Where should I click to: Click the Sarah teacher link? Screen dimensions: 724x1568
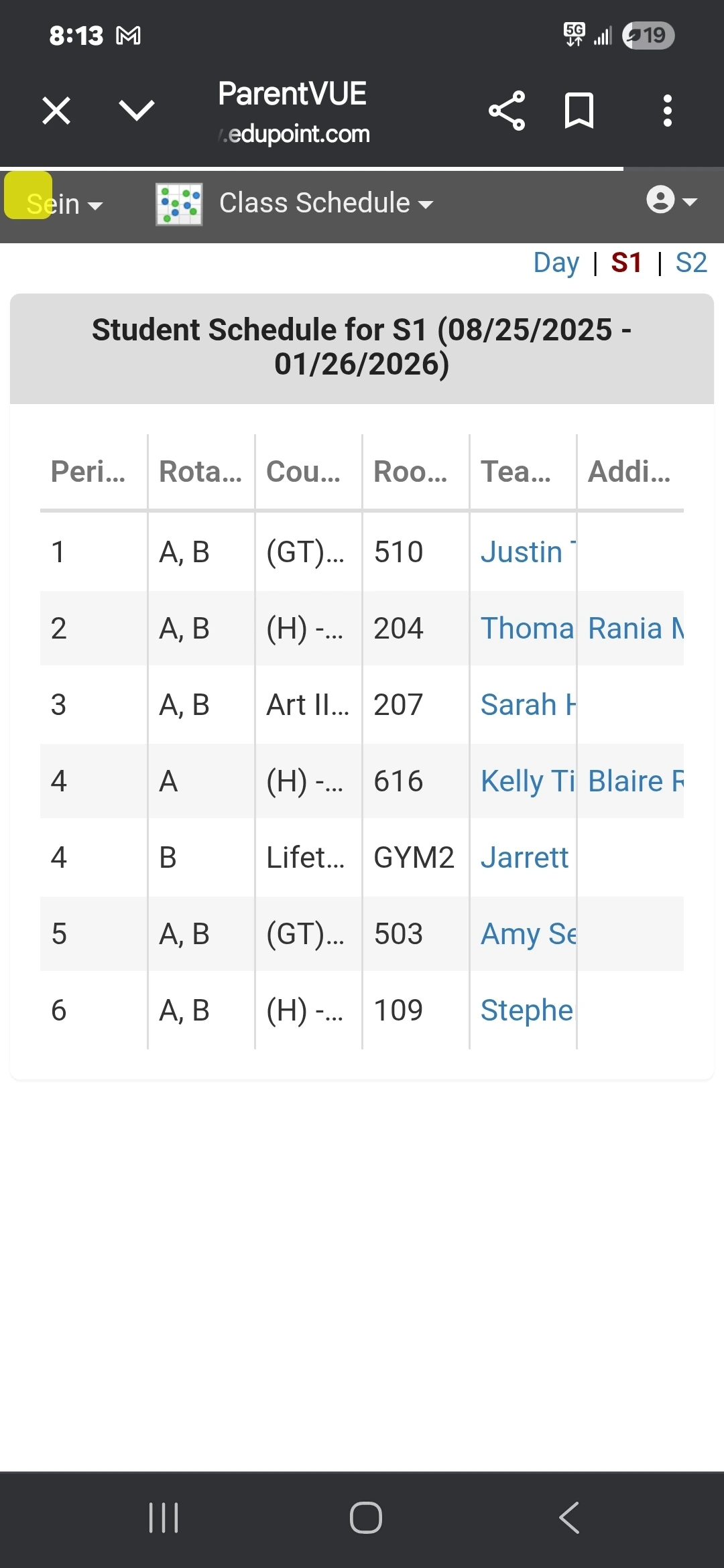pos(528,705)
